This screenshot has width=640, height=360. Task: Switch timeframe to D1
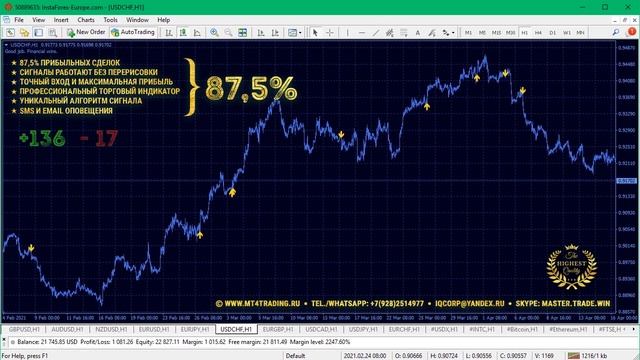tap(553, 32)
